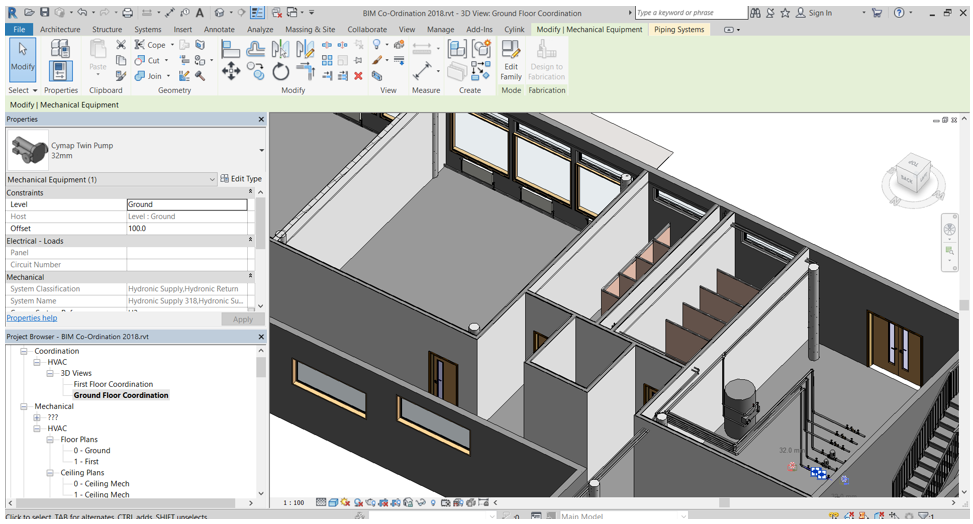Collapse the Constraints property group

(251, 192)
